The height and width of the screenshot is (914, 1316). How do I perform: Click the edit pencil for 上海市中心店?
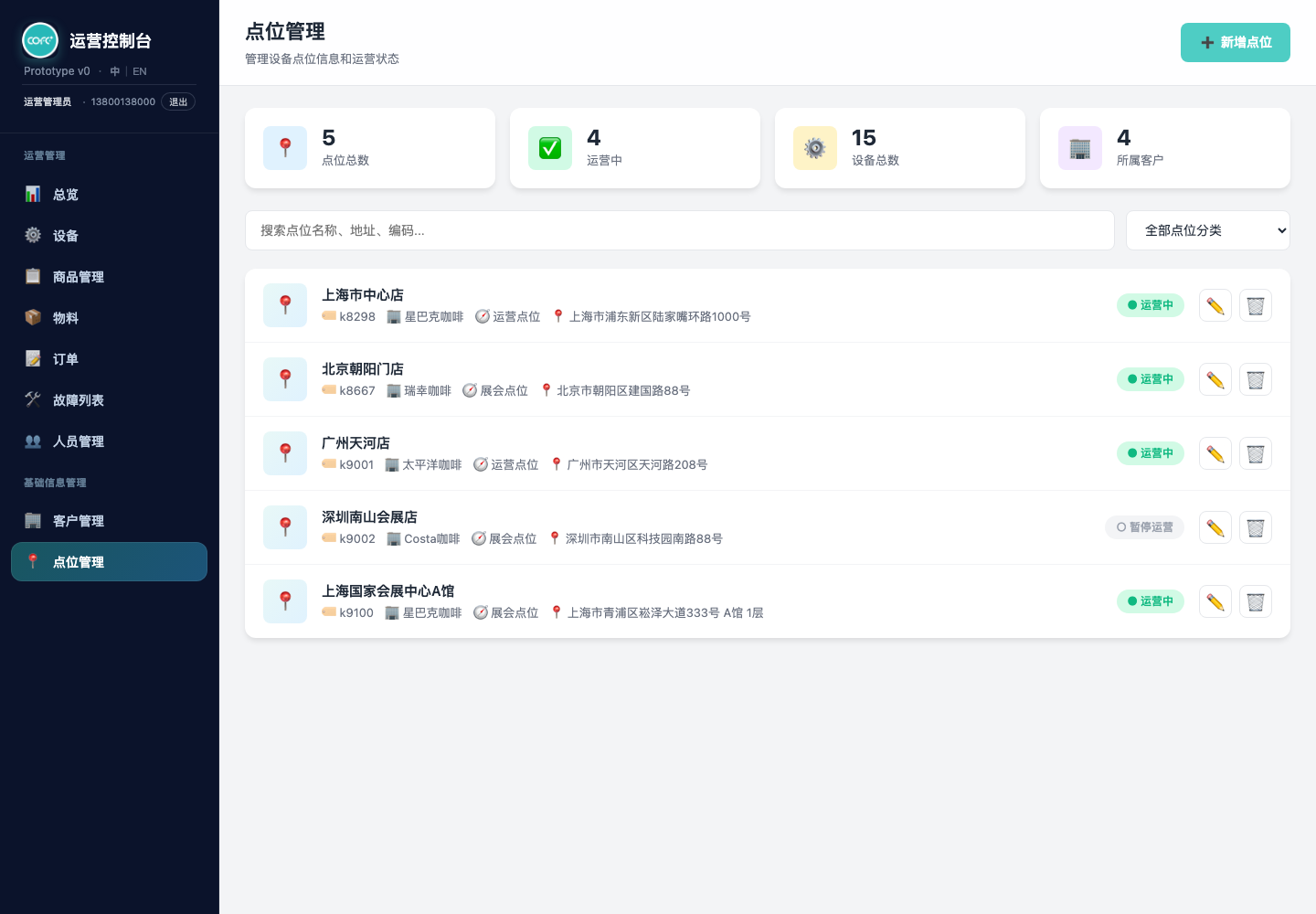pos(1215,305)
